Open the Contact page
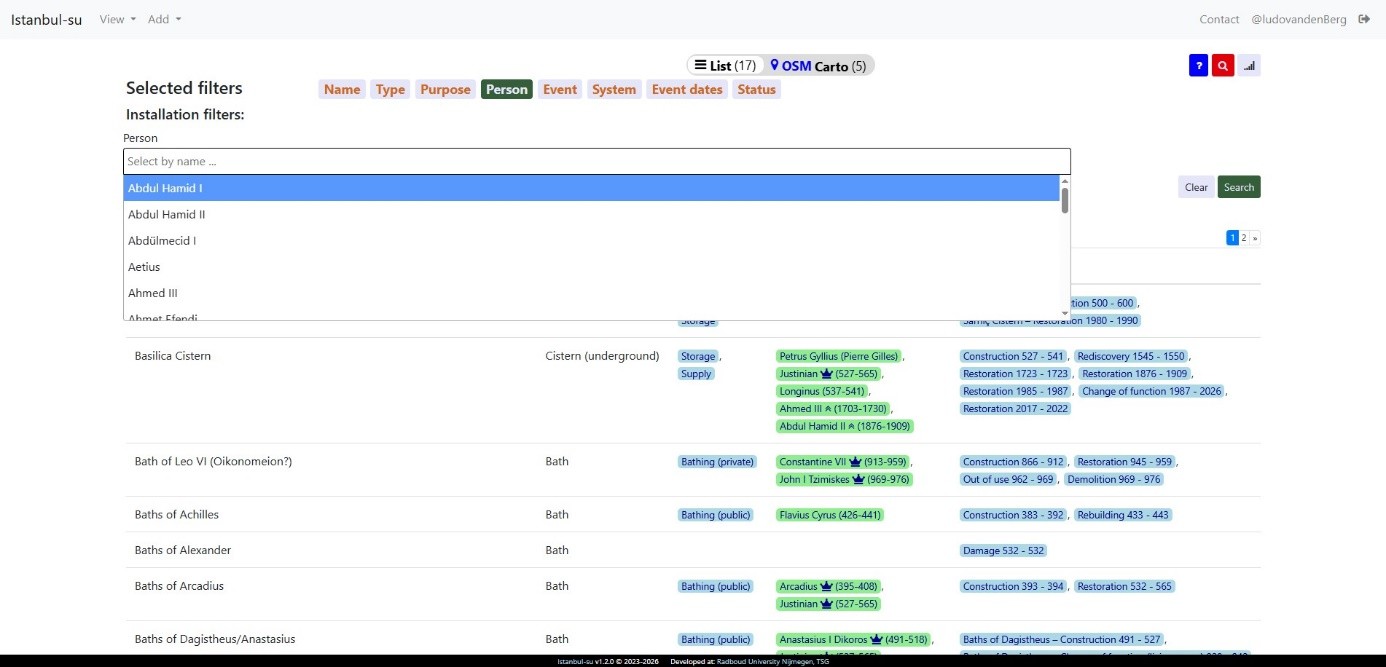This screenshot has width=1386, height=667. (x=1219, y=19)
